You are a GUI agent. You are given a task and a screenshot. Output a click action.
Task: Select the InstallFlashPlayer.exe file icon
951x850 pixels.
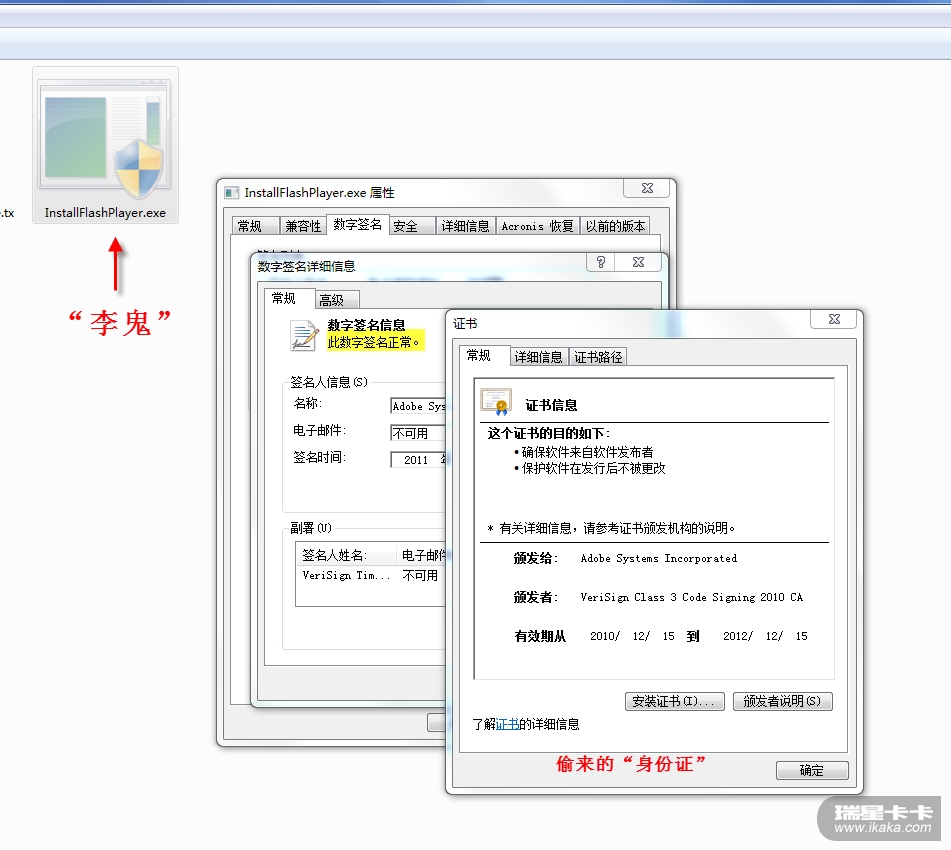pyautogui.click(x=105, y=146)
